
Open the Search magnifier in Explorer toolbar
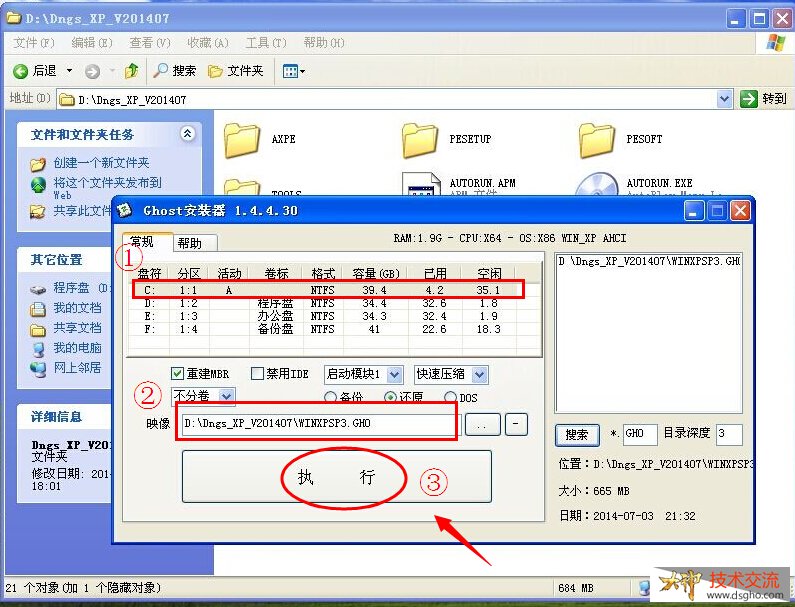161,70
